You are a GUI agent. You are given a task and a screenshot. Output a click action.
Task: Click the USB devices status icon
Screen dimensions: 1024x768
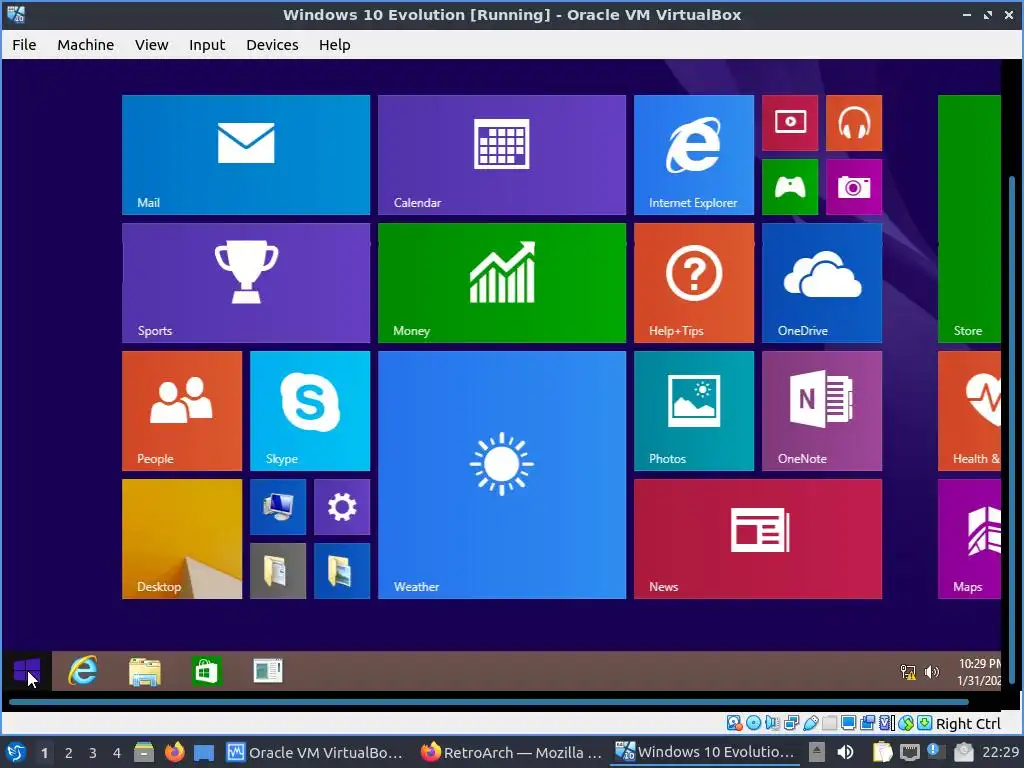pos(810,723)
